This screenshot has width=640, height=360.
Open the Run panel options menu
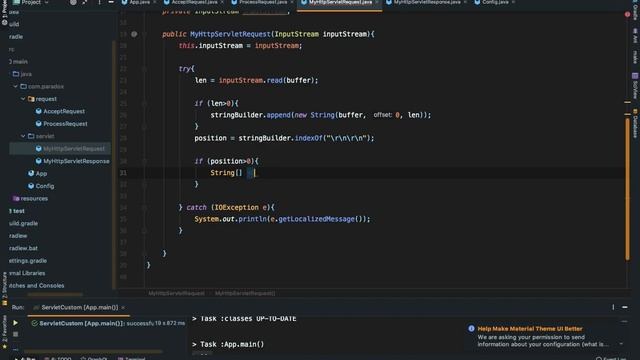(613, 307)
